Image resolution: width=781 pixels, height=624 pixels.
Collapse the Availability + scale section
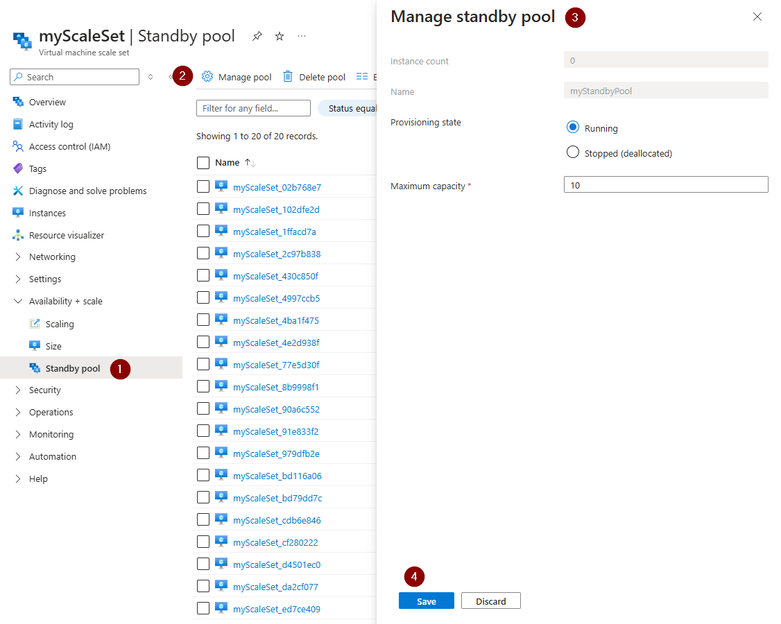coord(18,301)
